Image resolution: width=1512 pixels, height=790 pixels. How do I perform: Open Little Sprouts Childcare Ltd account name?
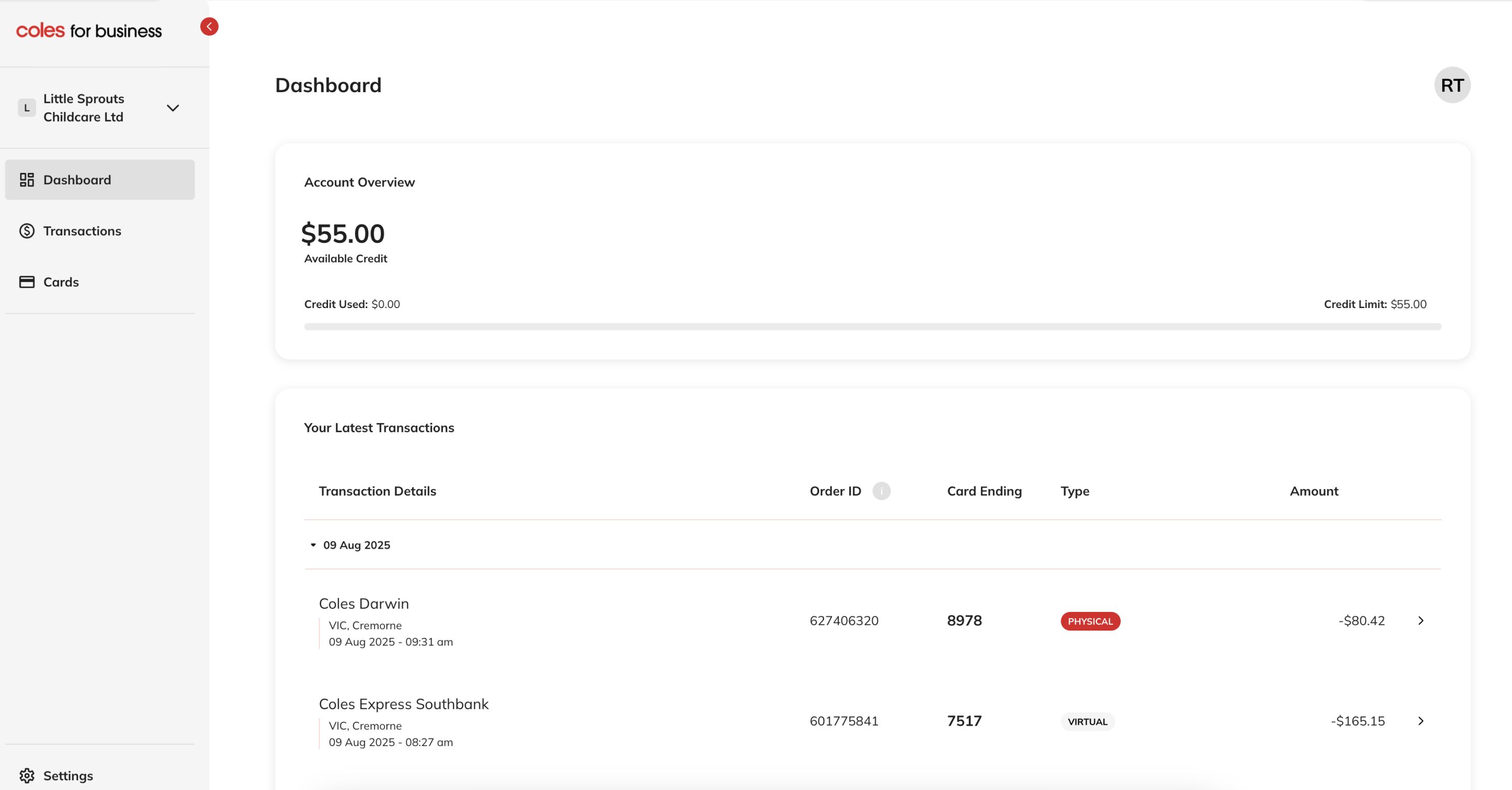pyautogui.click(x=84, y=108)
